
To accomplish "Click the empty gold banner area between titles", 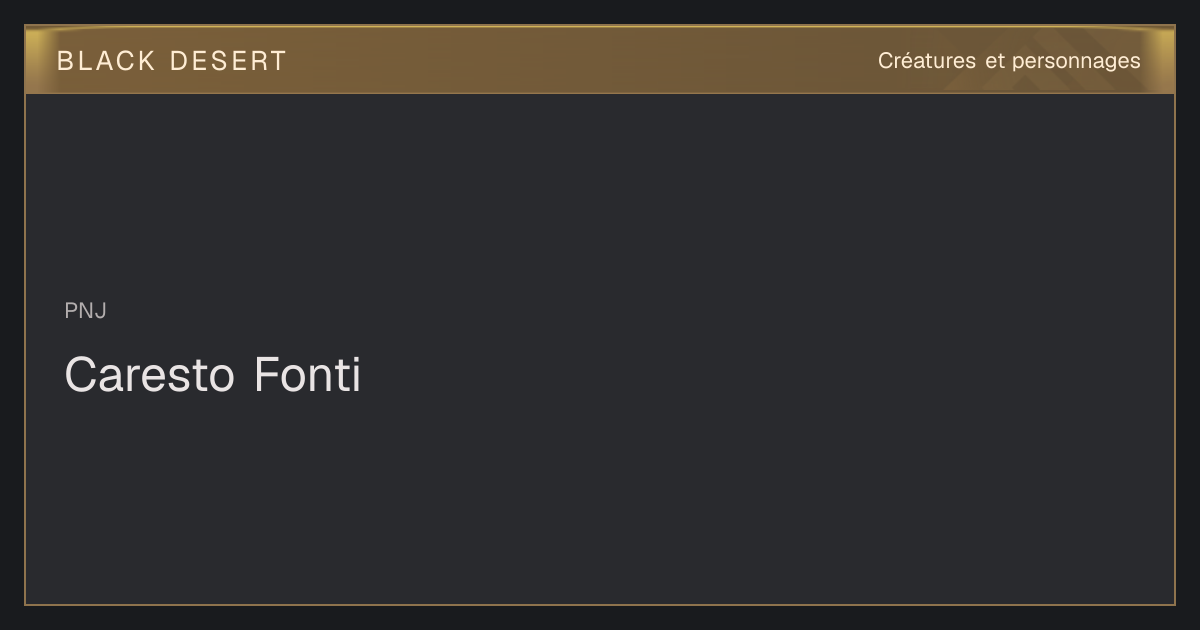I will click(580, 60).
